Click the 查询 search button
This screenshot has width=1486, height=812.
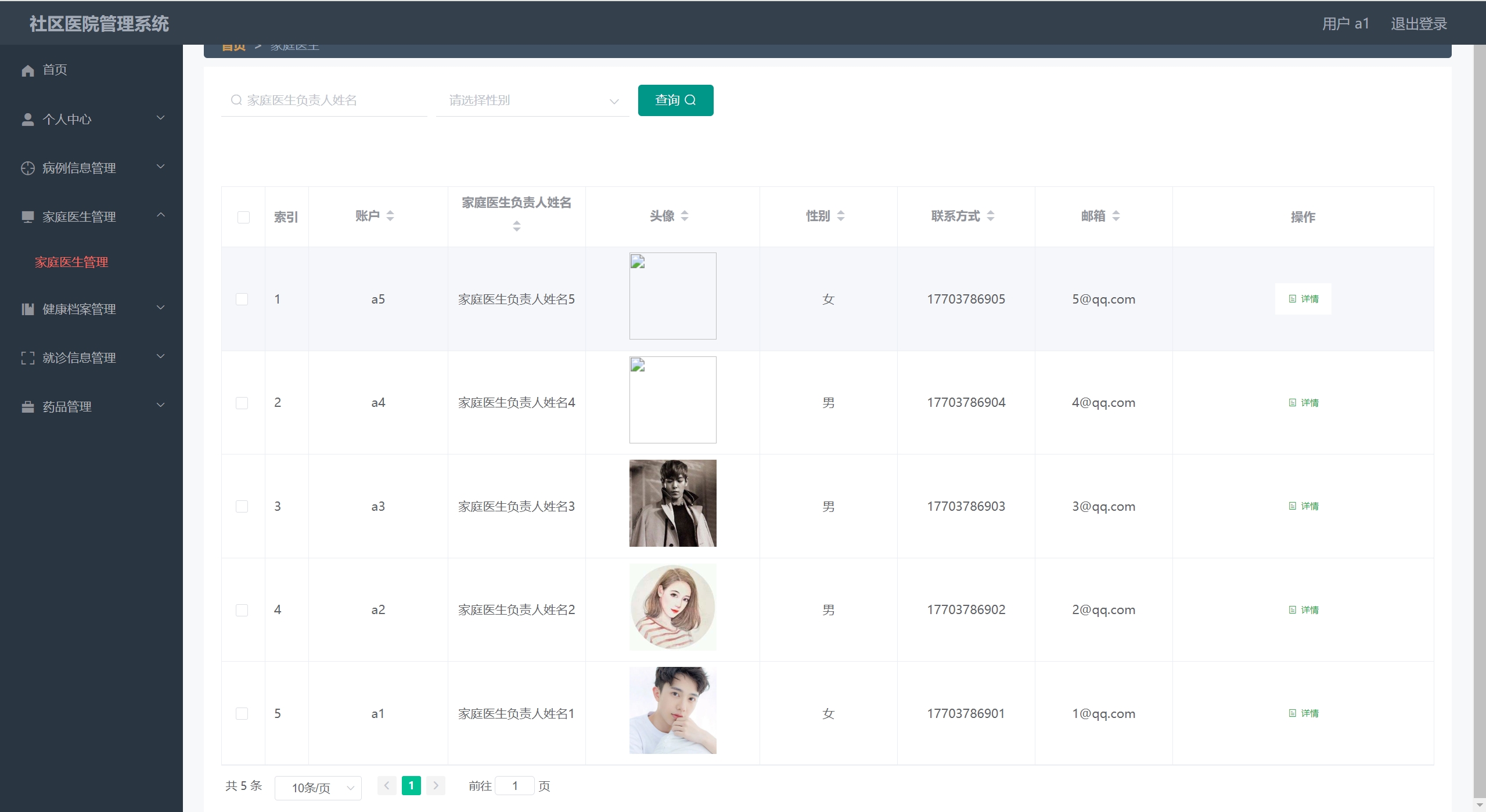[675, 100]
